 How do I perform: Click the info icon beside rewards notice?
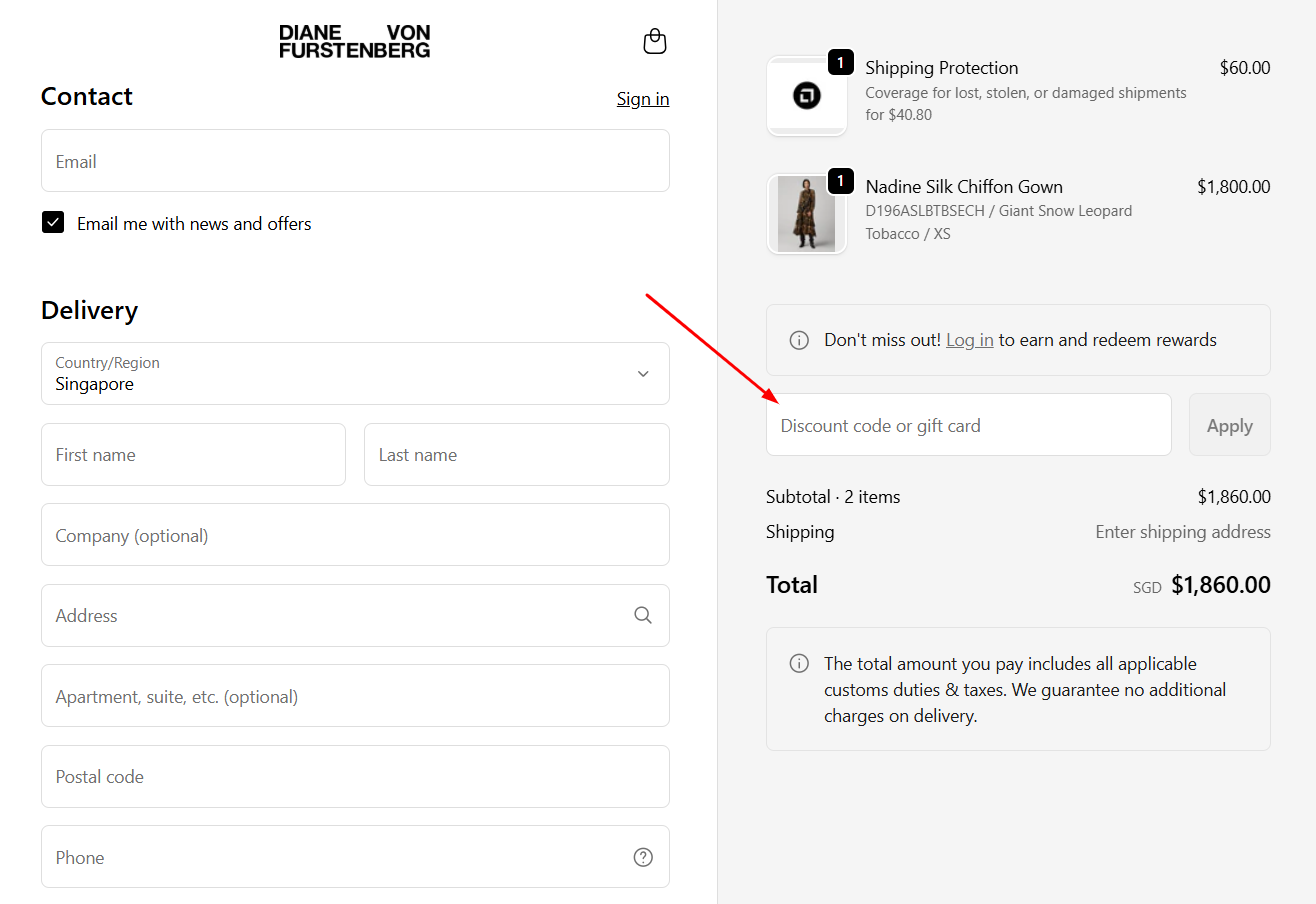(799, 340)
